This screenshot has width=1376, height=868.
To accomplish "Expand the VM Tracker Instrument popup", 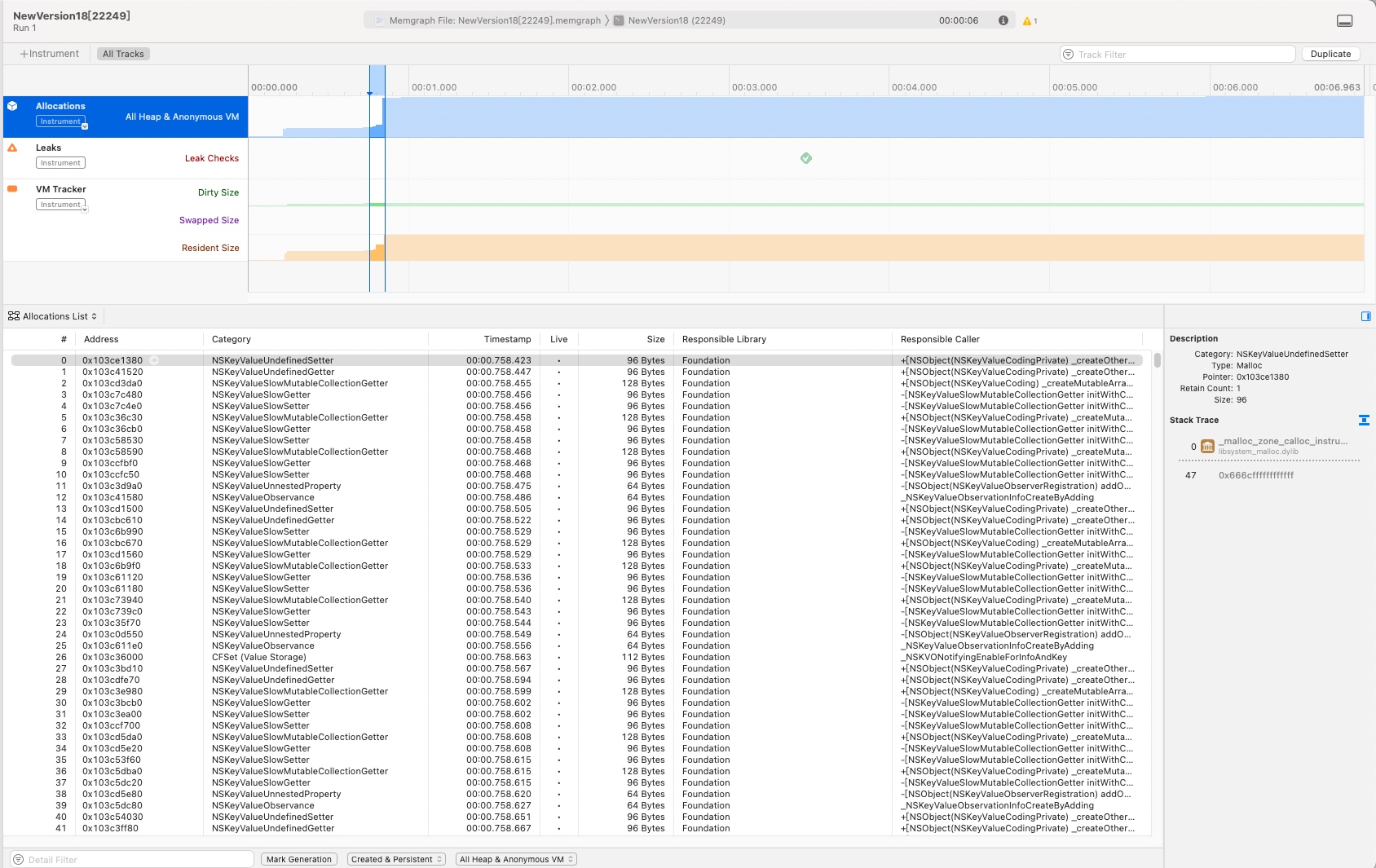I will [62, 205].
